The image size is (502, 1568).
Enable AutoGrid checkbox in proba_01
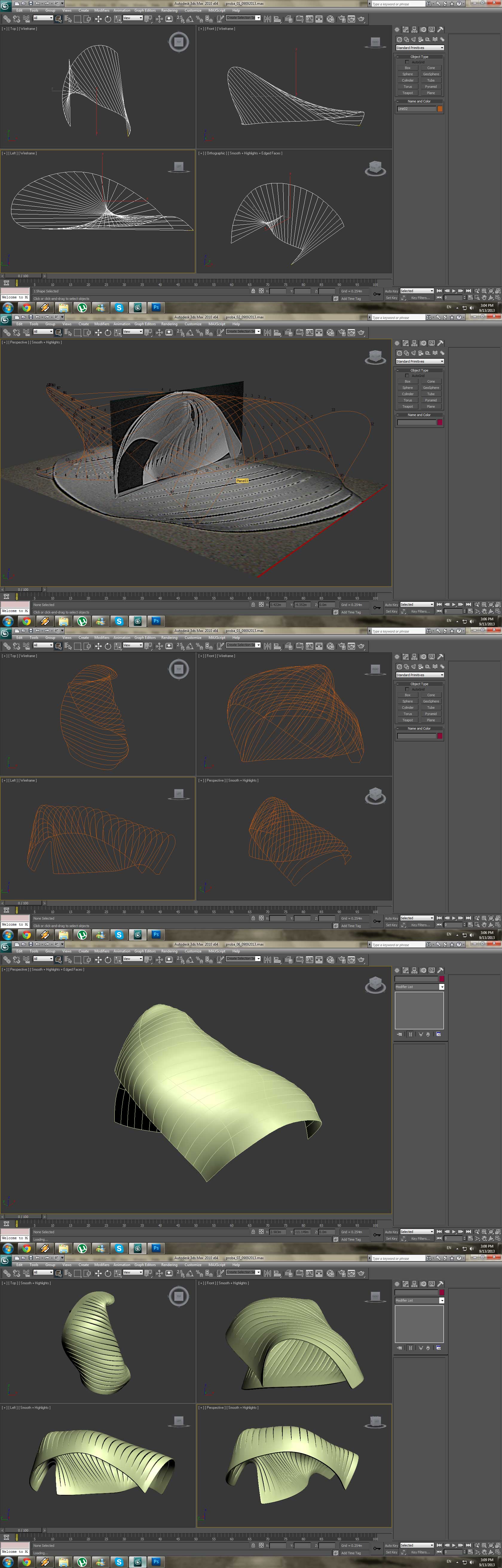[x=407, y=62]
